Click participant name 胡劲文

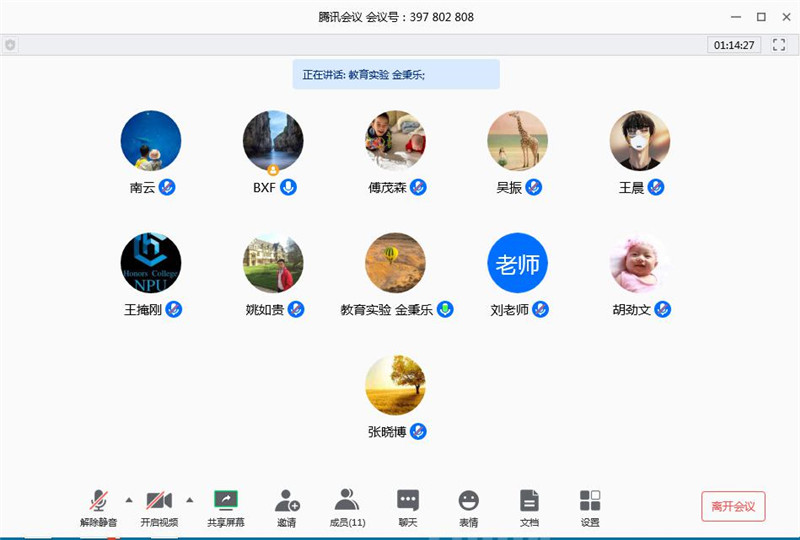click(632, 310)
